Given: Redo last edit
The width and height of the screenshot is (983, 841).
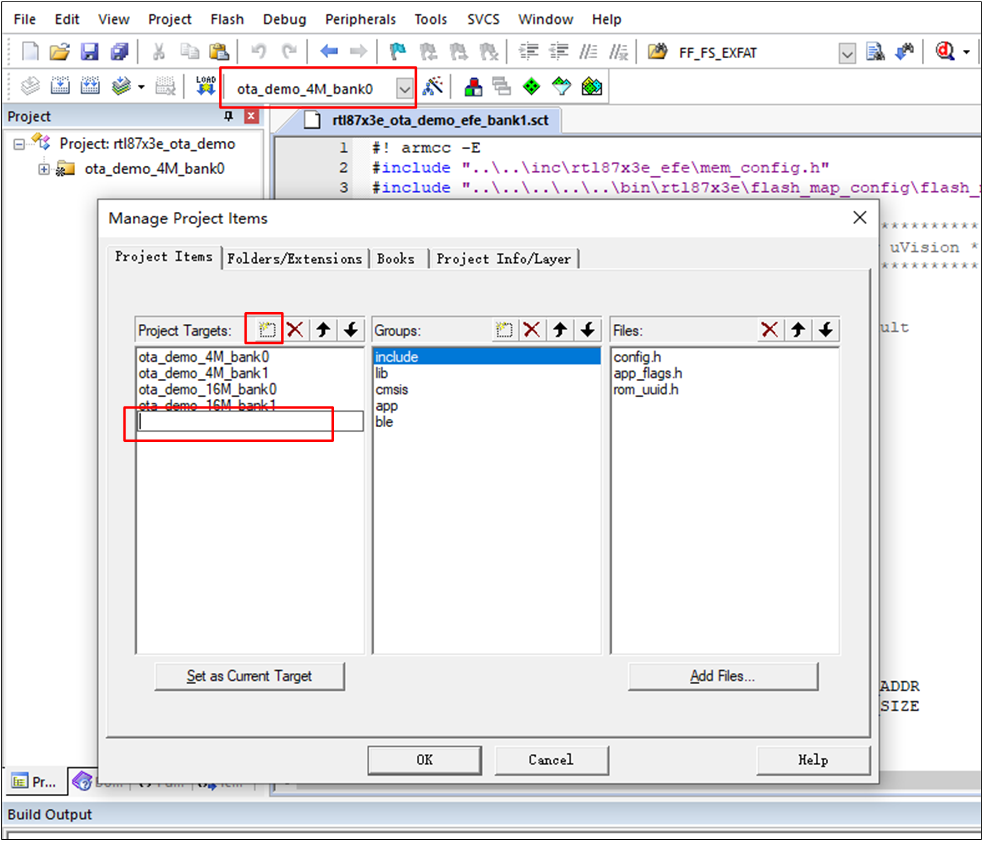Looking at the screenshot, I should 288,51.
